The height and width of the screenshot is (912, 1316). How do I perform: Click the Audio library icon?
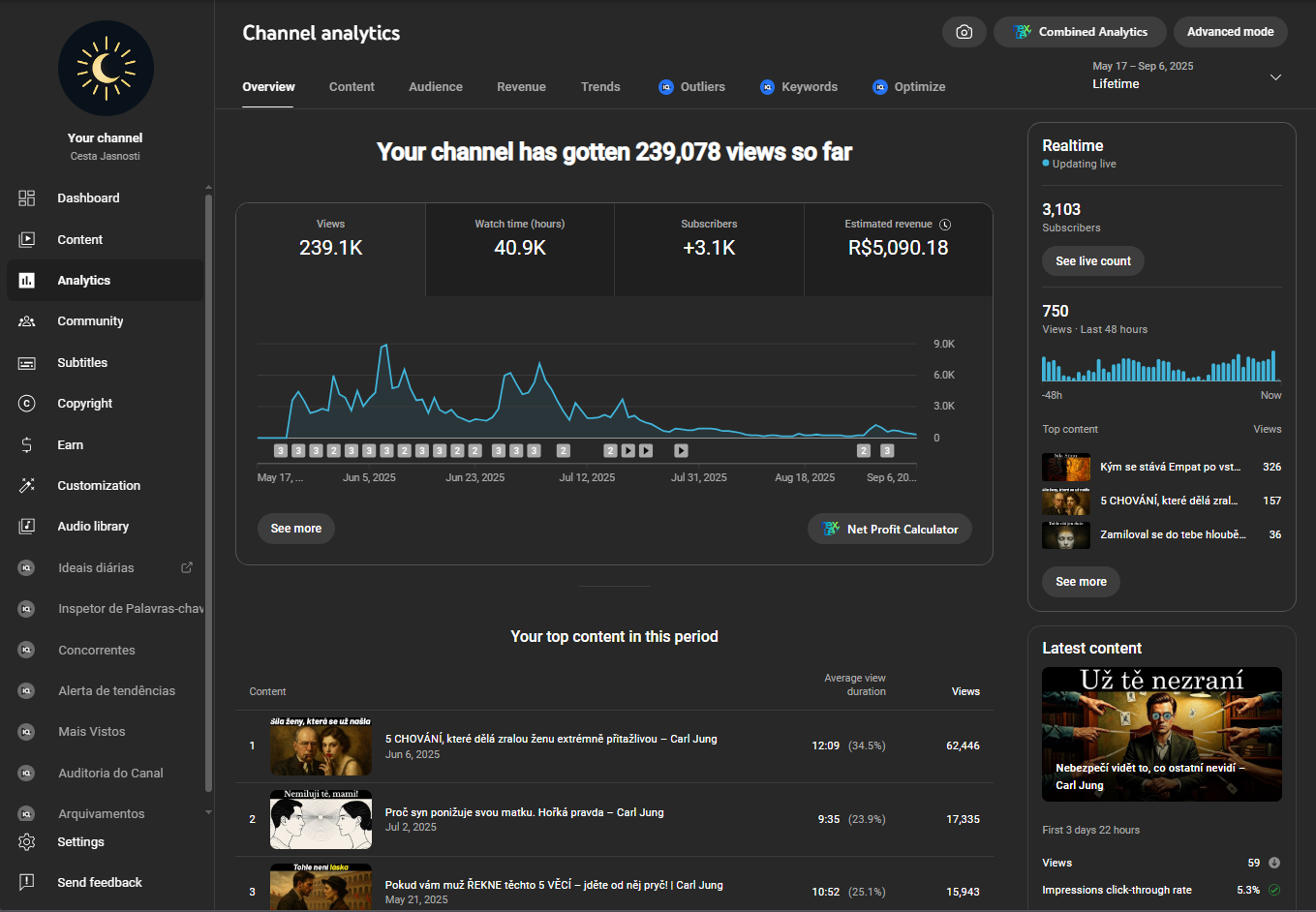tap(27, 527)
